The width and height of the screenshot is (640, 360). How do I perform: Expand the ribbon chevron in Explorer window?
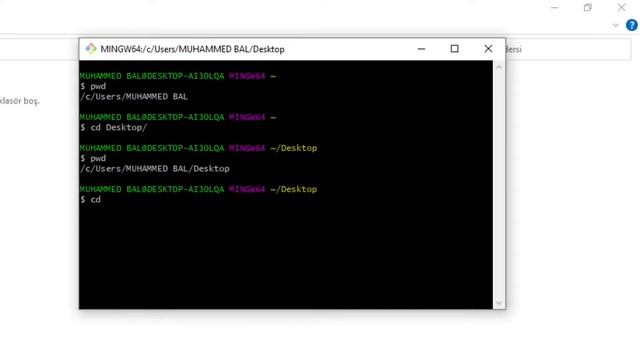(x=616, y=25)
